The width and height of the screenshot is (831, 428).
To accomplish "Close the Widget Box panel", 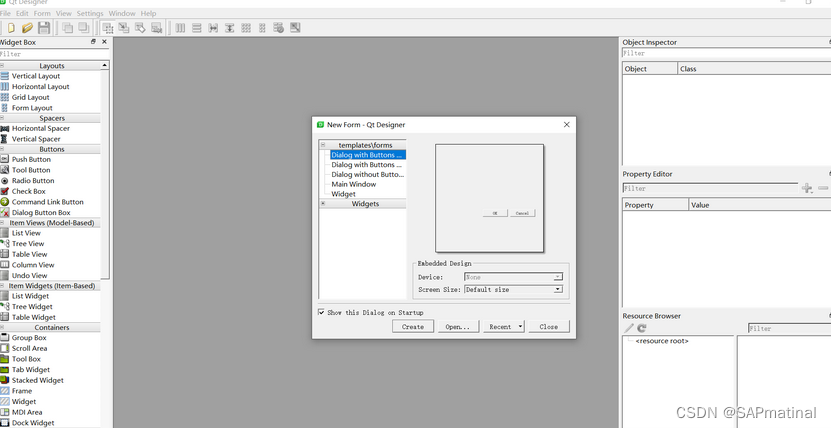I will (x=104, y=41).
